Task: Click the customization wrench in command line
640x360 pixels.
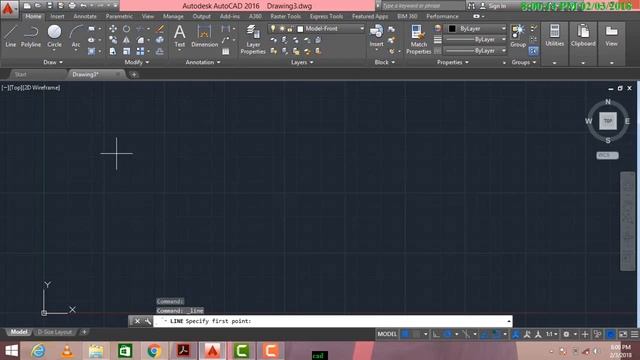Action: pos(147,321)
